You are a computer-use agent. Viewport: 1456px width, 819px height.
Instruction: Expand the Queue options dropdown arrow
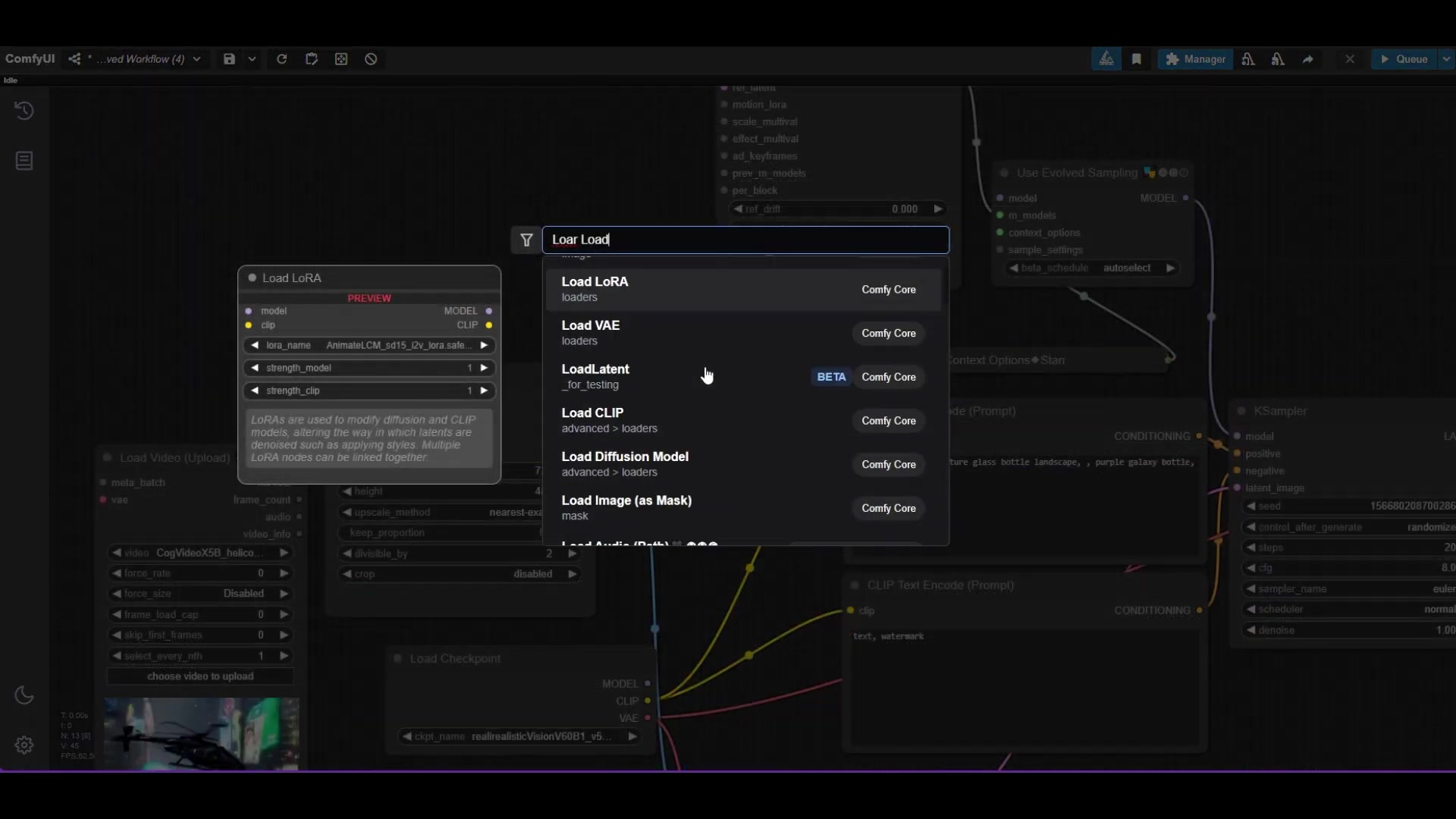tap(1446, 59)
